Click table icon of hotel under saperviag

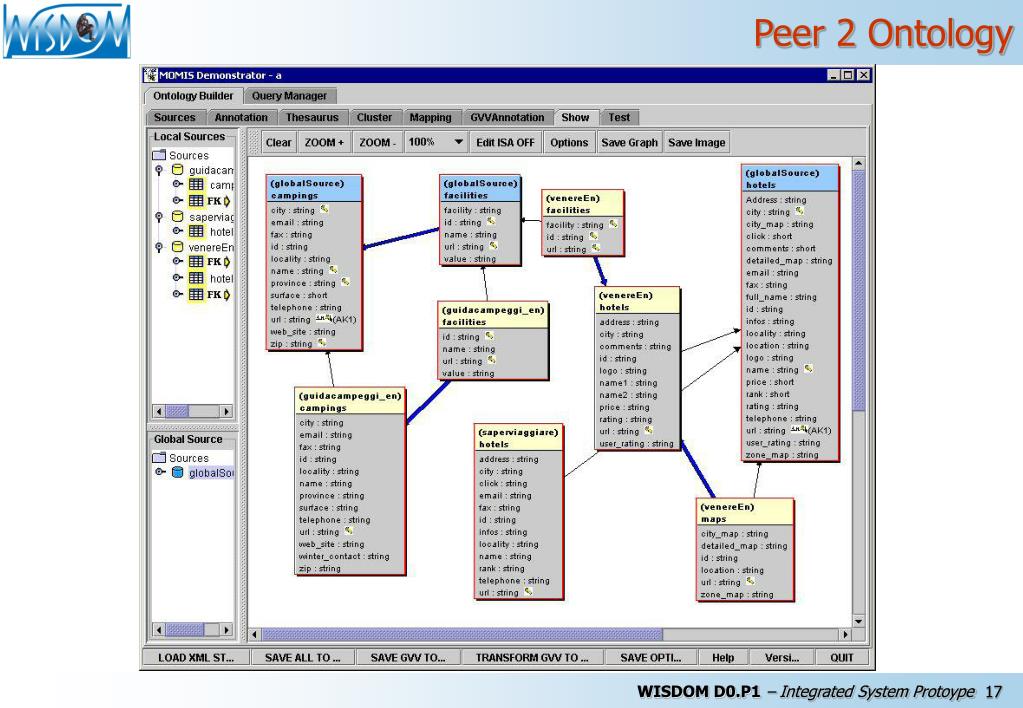tap(196, 231)
